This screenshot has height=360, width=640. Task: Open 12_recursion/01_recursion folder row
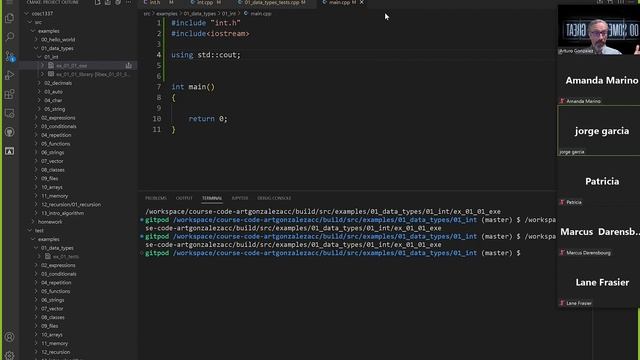(x=71, y=204)
